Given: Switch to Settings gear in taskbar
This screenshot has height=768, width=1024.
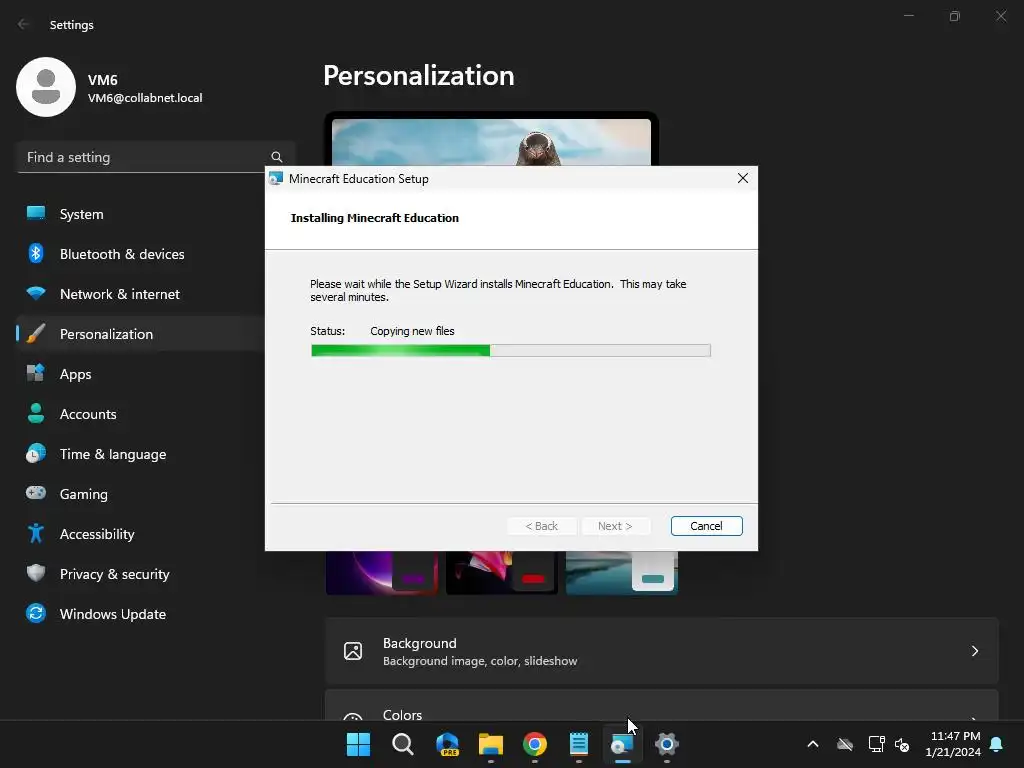Looking at the screenshot, I should point(667,744).
